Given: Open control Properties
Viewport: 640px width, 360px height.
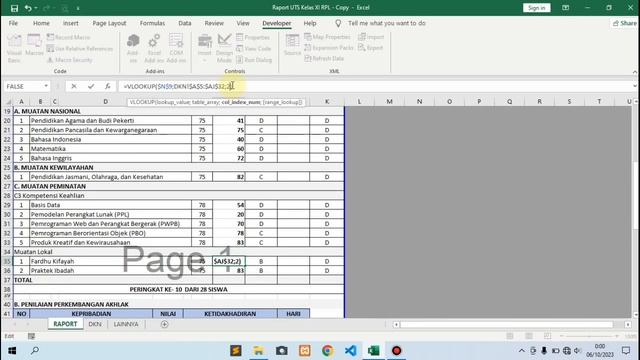Looking at the screenshot, I should [253, 37].
